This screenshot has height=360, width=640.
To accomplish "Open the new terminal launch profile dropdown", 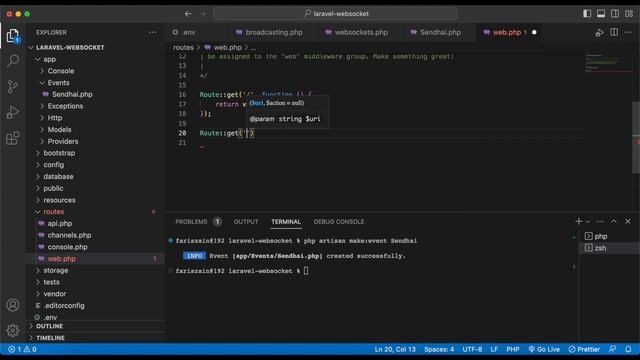I will coord(588,221).
